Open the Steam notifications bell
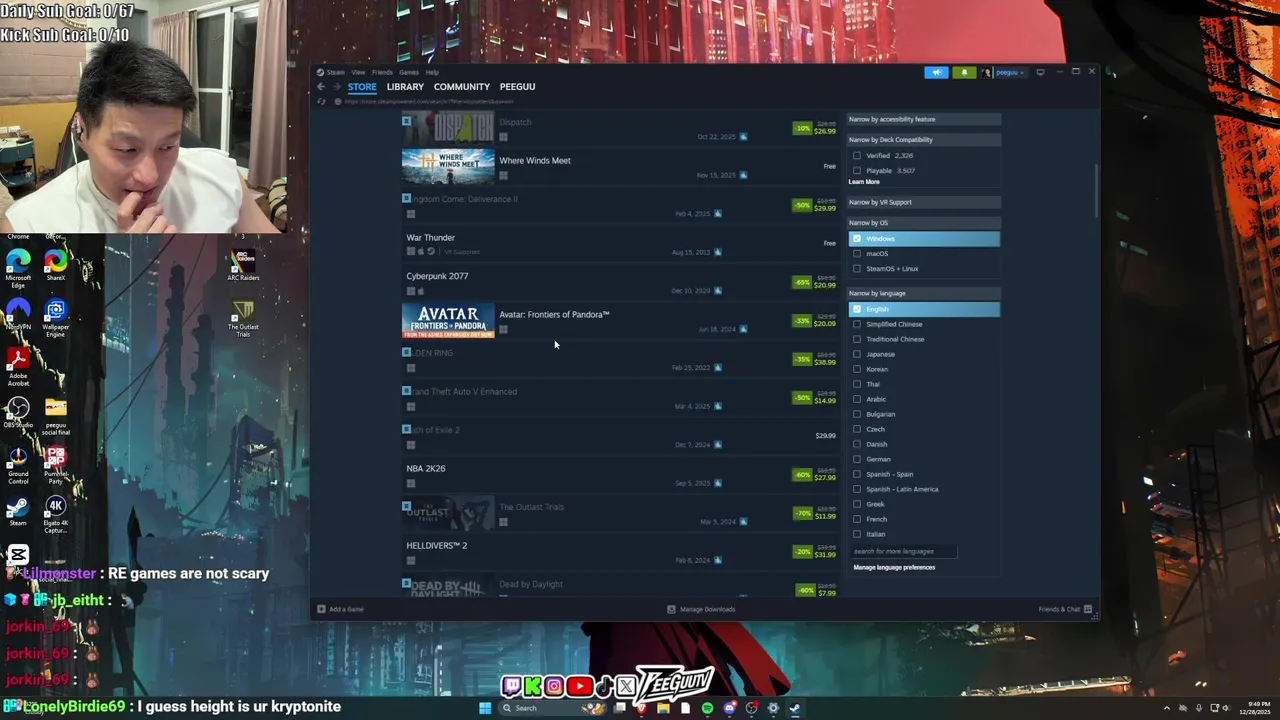Image resolution: width=1280 pixels, height=720 pixels. tap(964, 72)
